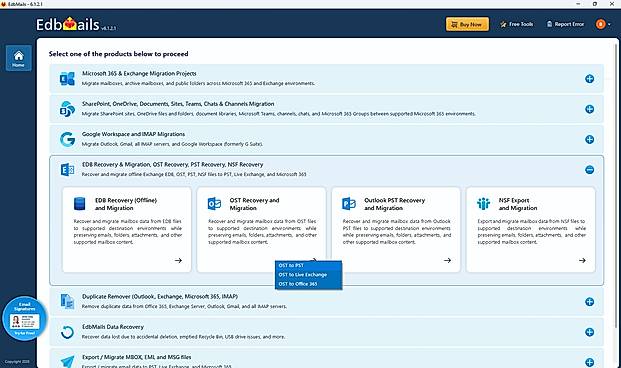This screenshot has width=621, height=368.
Task: Click the Google Workspace G icon
Action: 67,139
